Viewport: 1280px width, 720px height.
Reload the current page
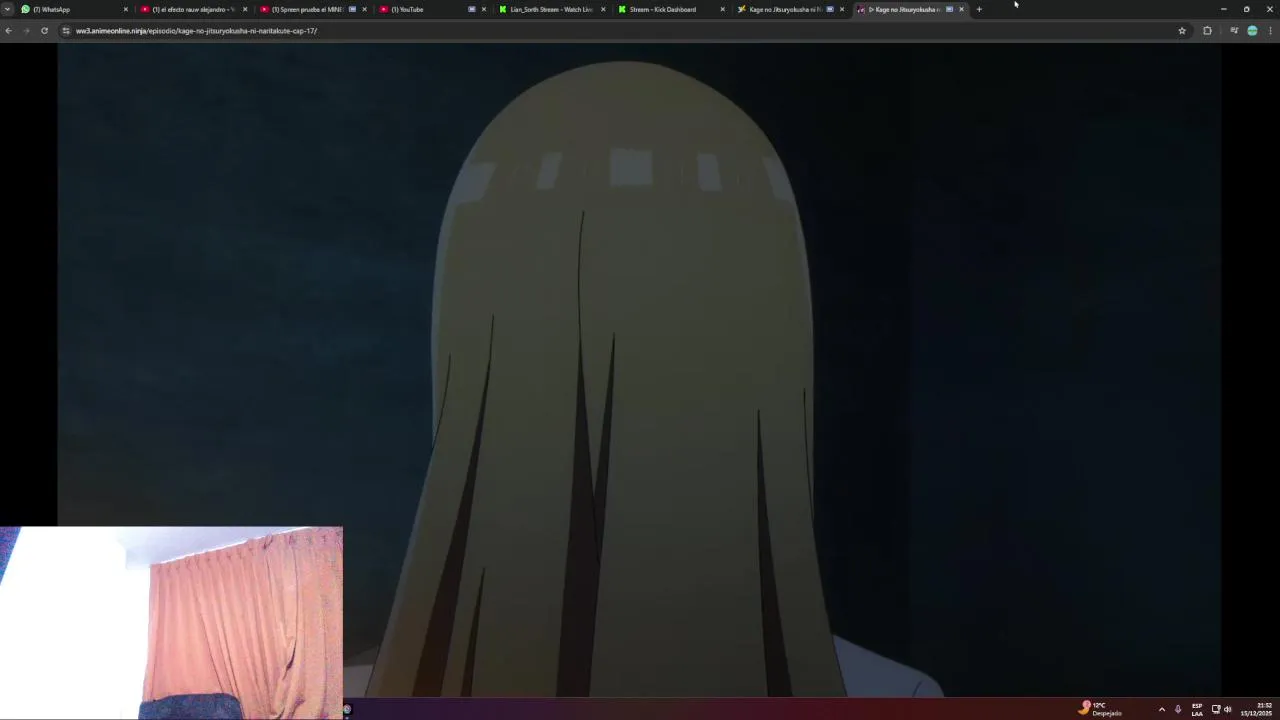tap(44, 31)
